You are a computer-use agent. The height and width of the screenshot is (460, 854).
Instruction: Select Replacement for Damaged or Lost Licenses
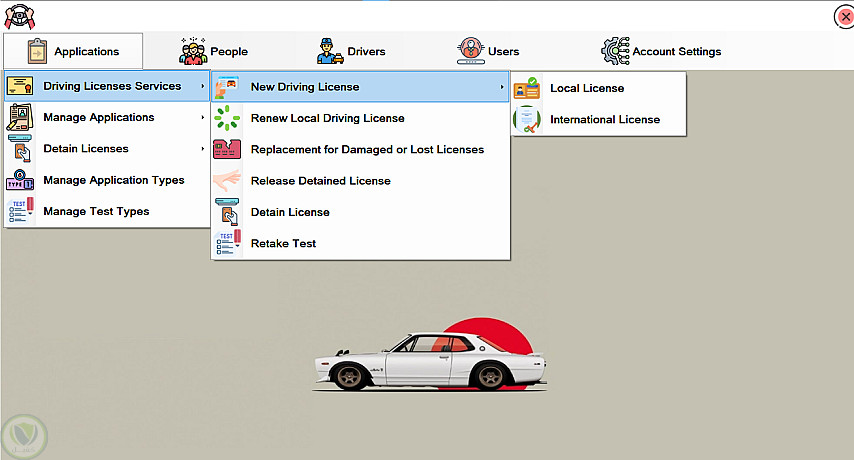[361, 149]
